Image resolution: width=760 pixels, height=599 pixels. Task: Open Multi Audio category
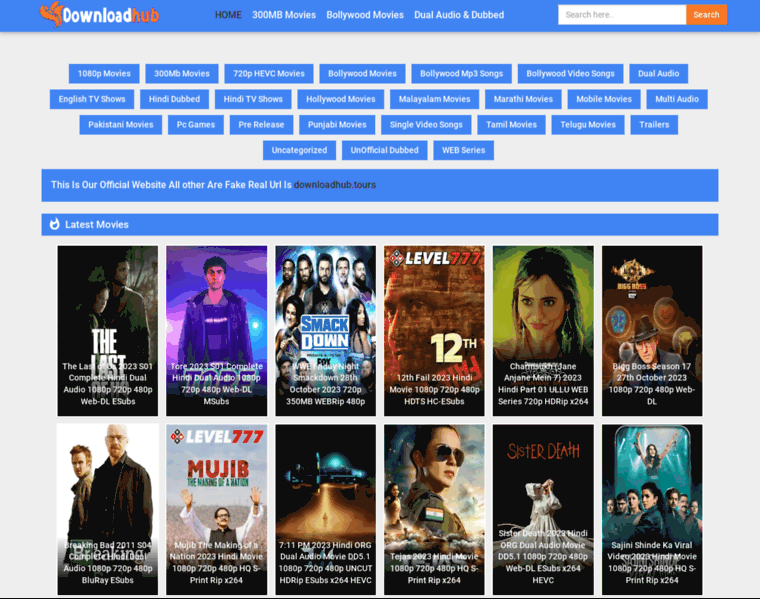pos(677,99)
